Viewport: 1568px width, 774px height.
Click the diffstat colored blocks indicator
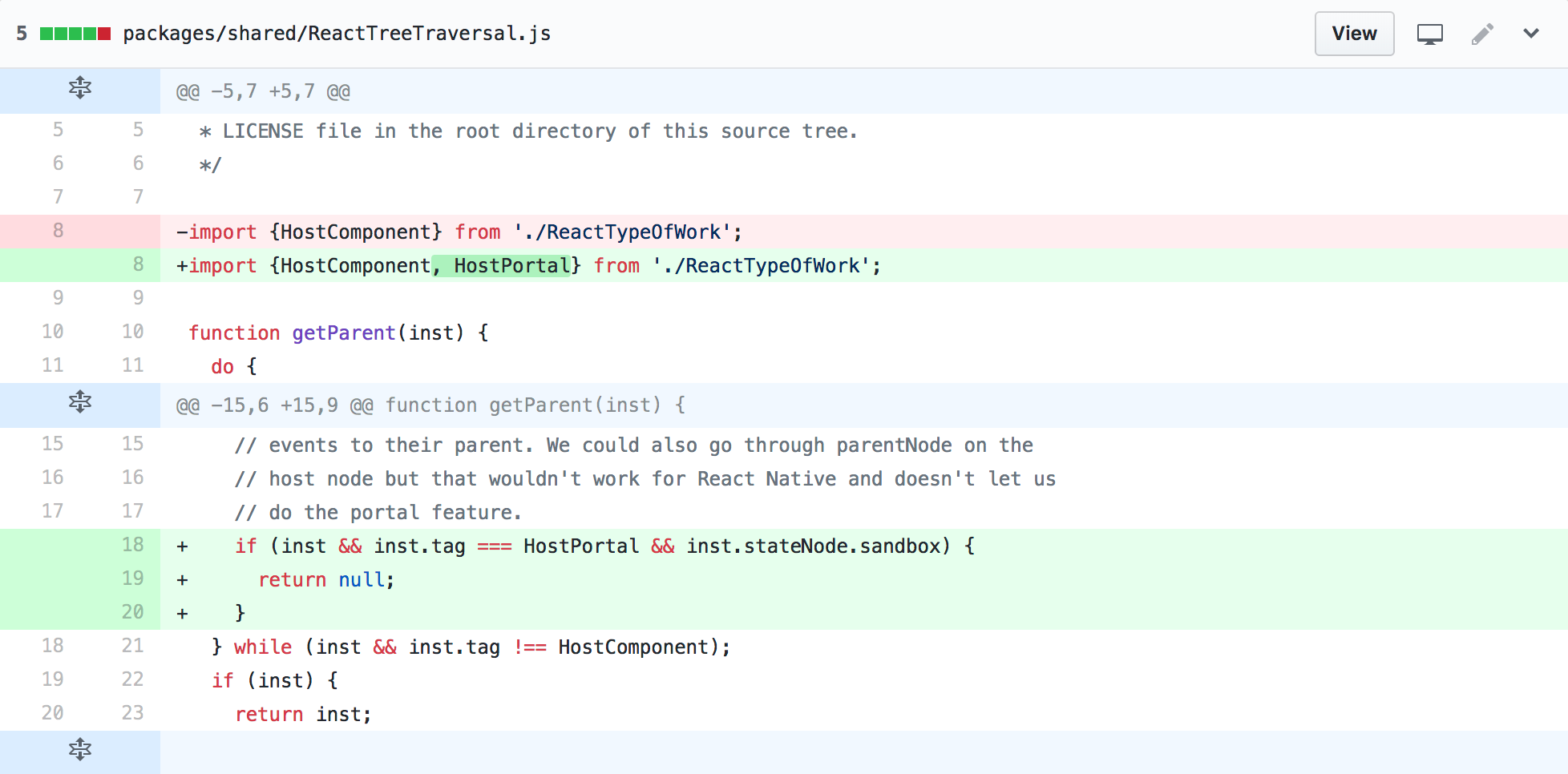pyautogui.click(x=75, y=34)
